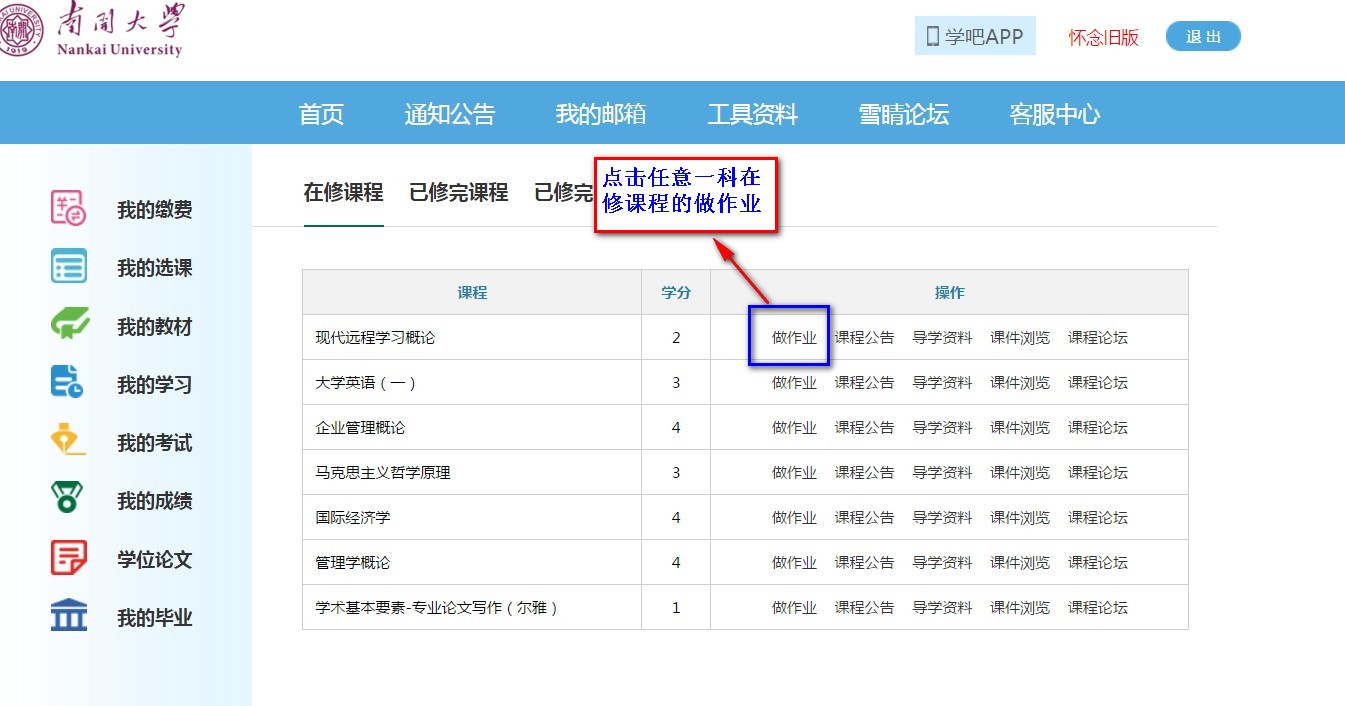
Task: Switch to 怀念旧版 old version
Action: coord(1103,38)
